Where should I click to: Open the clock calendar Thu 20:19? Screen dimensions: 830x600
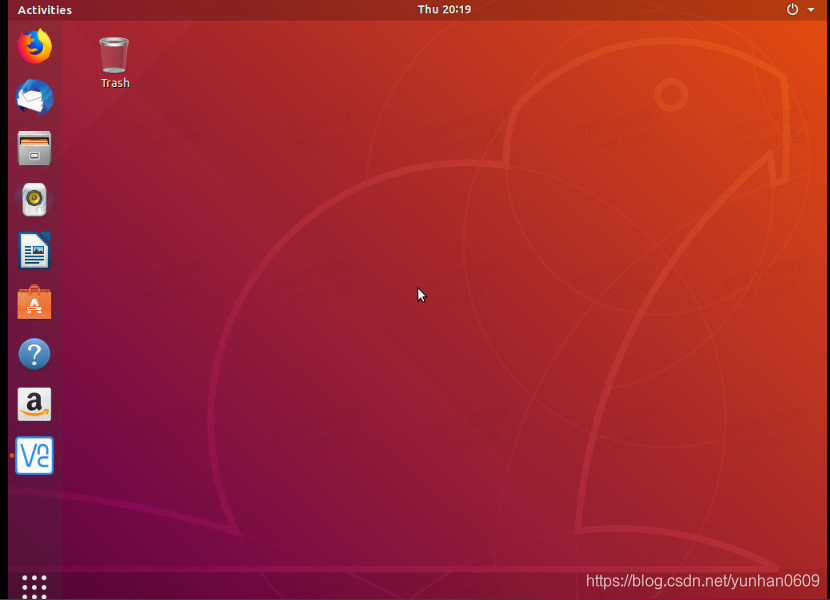444,10
